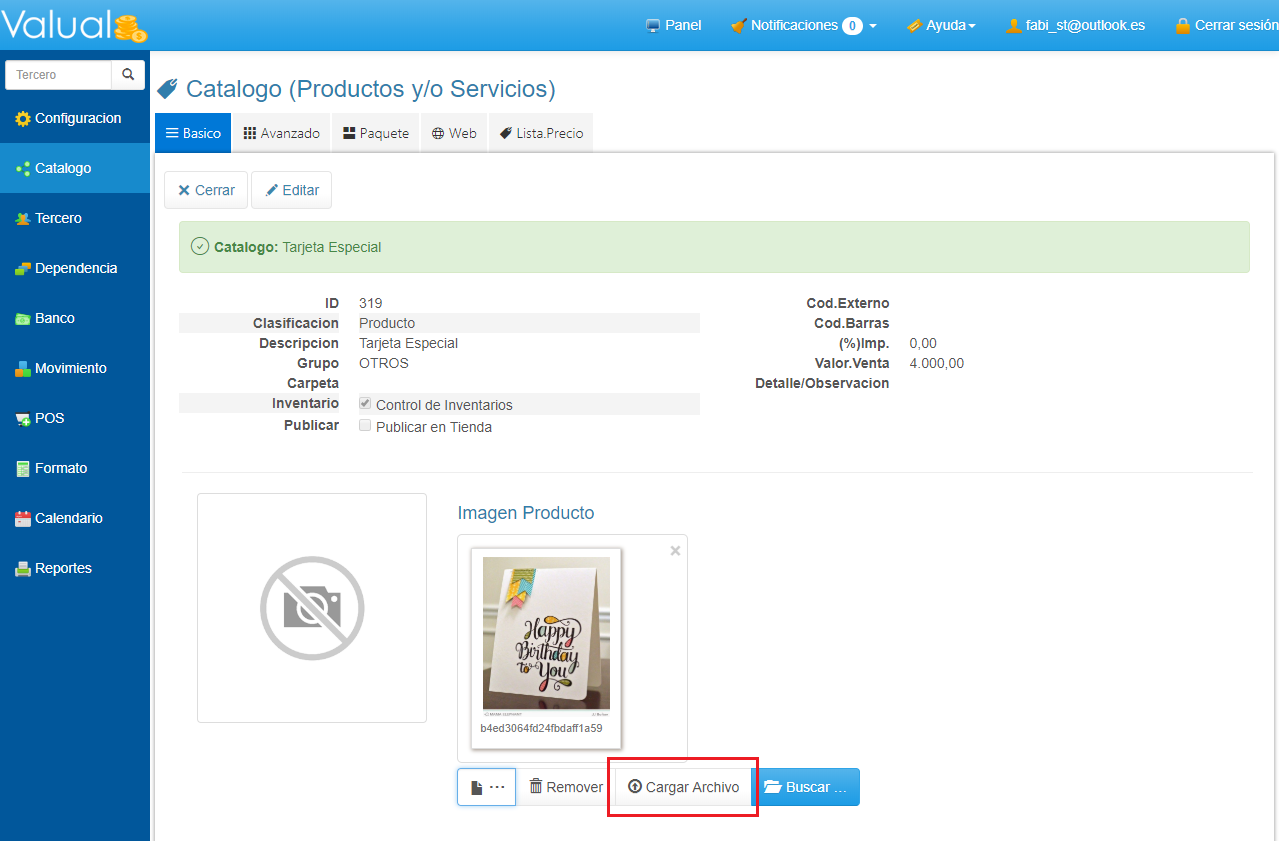1279x841 pixels.
Task: Open the Banco section
Action: [54, 318]
